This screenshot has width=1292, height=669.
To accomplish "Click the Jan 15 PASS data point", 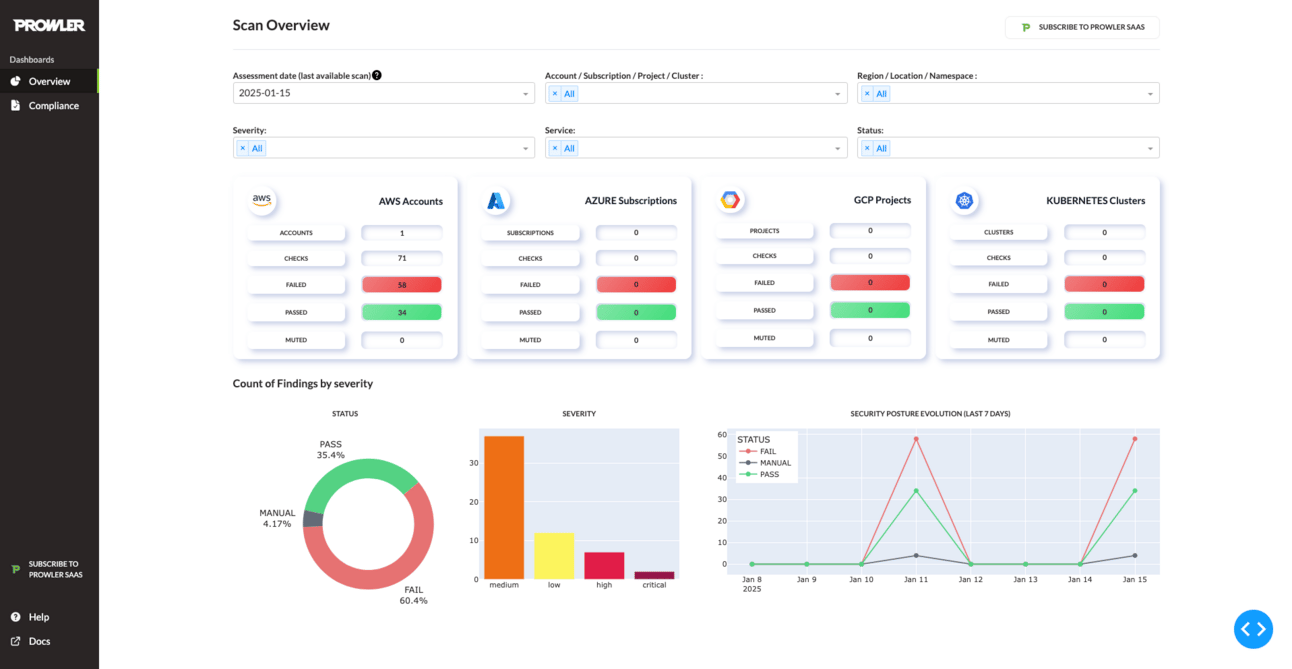I will 1134,491.
